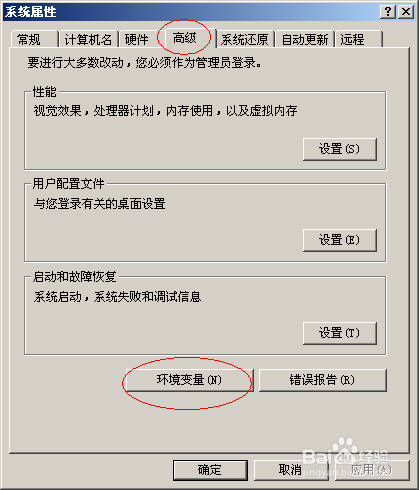Switch to the 常规 tab
The image size is (419, 490).
(x=33, y=40)
